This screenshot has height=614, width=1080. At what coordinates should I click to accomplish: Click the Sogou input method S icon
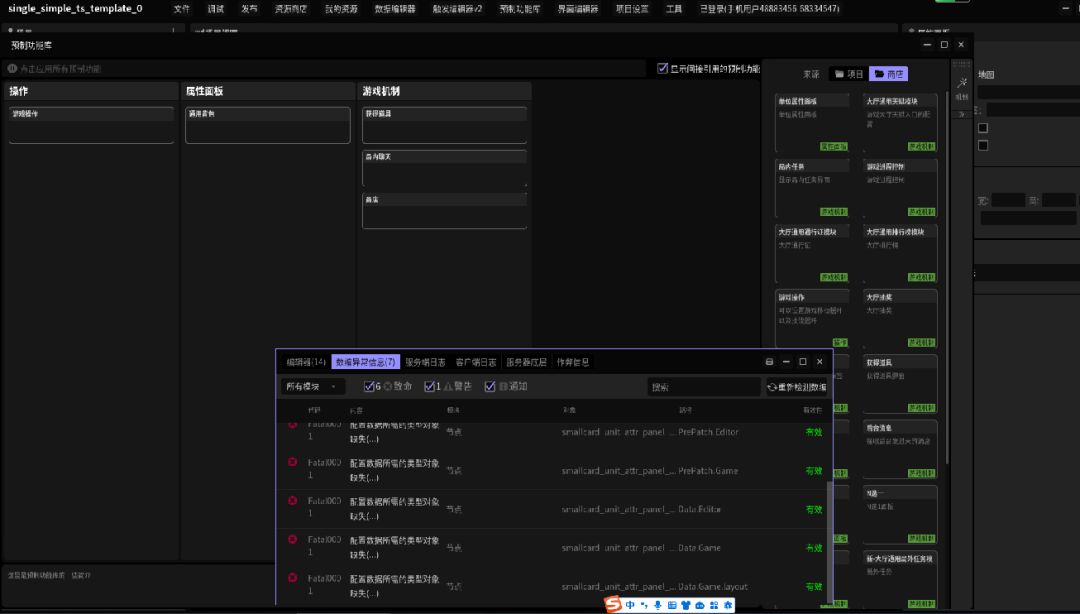coord(614,605)
